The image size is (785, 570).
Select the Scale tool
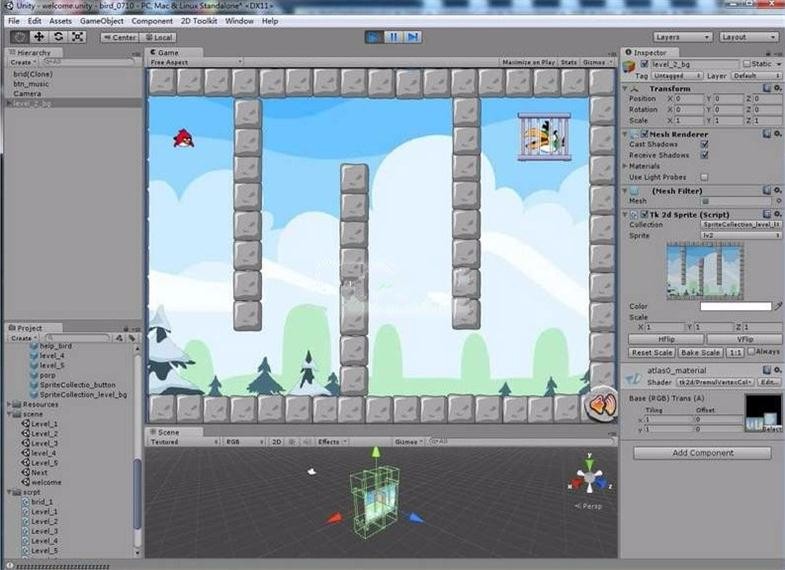(x=78, y=37)
